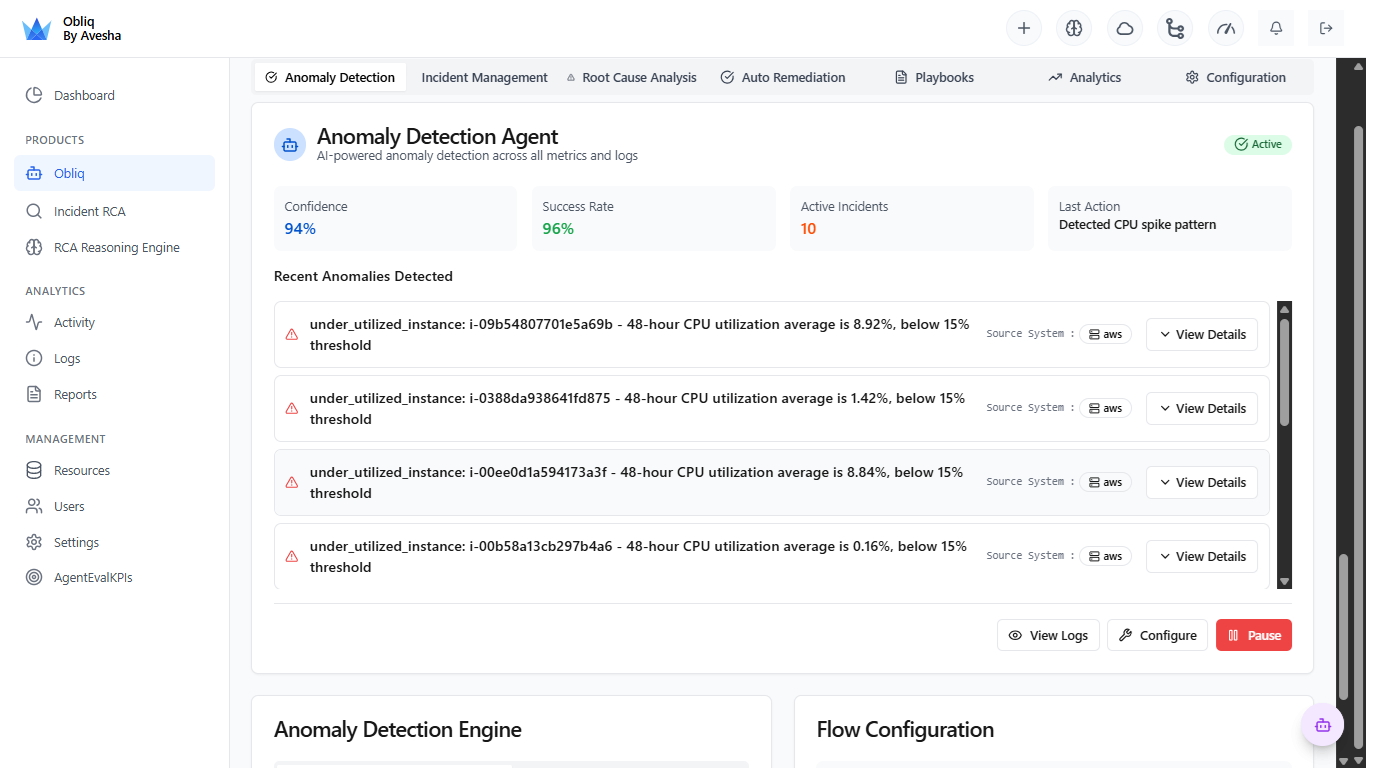Open Users in the sidebar

pyautogui.click(x=114, y=506)
